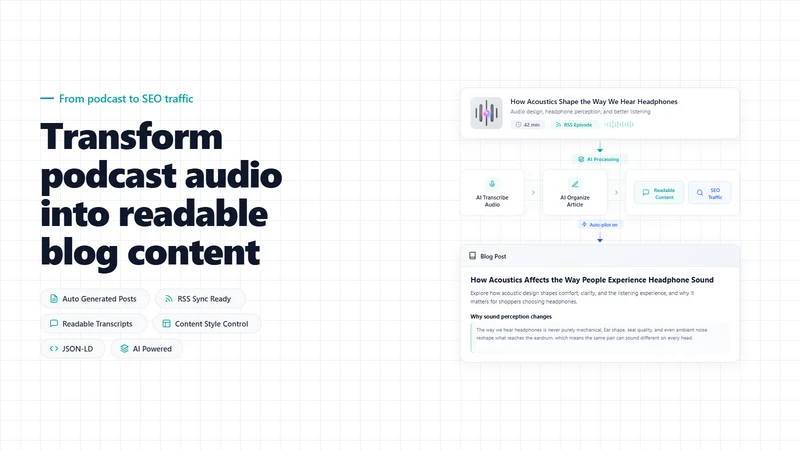The height and width of the screenshot is (450, 800).
Task: Click the code brackets icon in JSON-LD
Action: point(54,348)
